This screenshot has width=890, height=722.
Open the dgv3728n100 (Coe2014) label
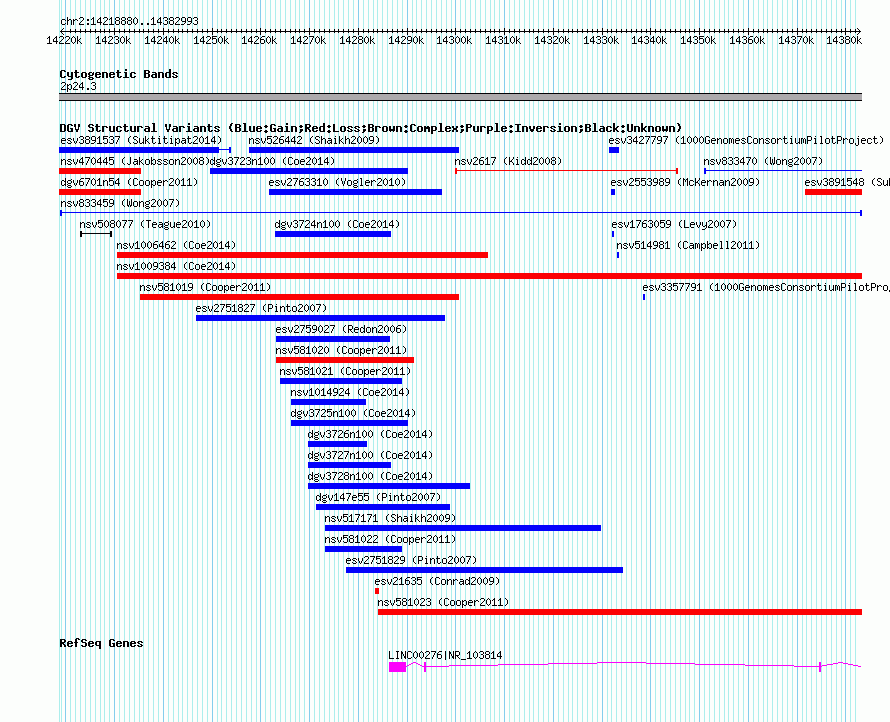click(370, 476)
